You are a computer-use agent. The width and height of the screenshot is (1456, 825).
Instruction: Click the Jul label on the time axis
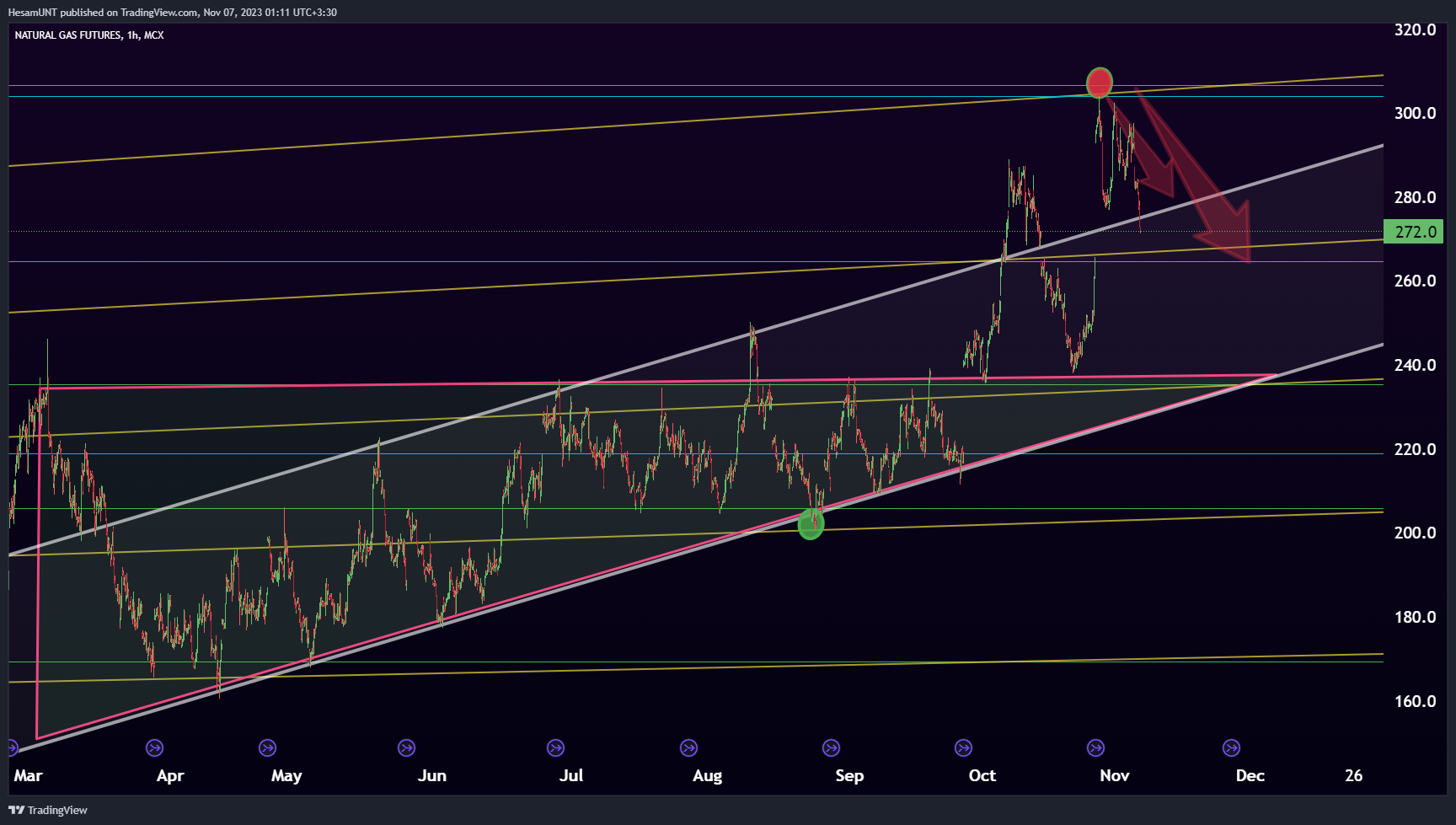571,775
